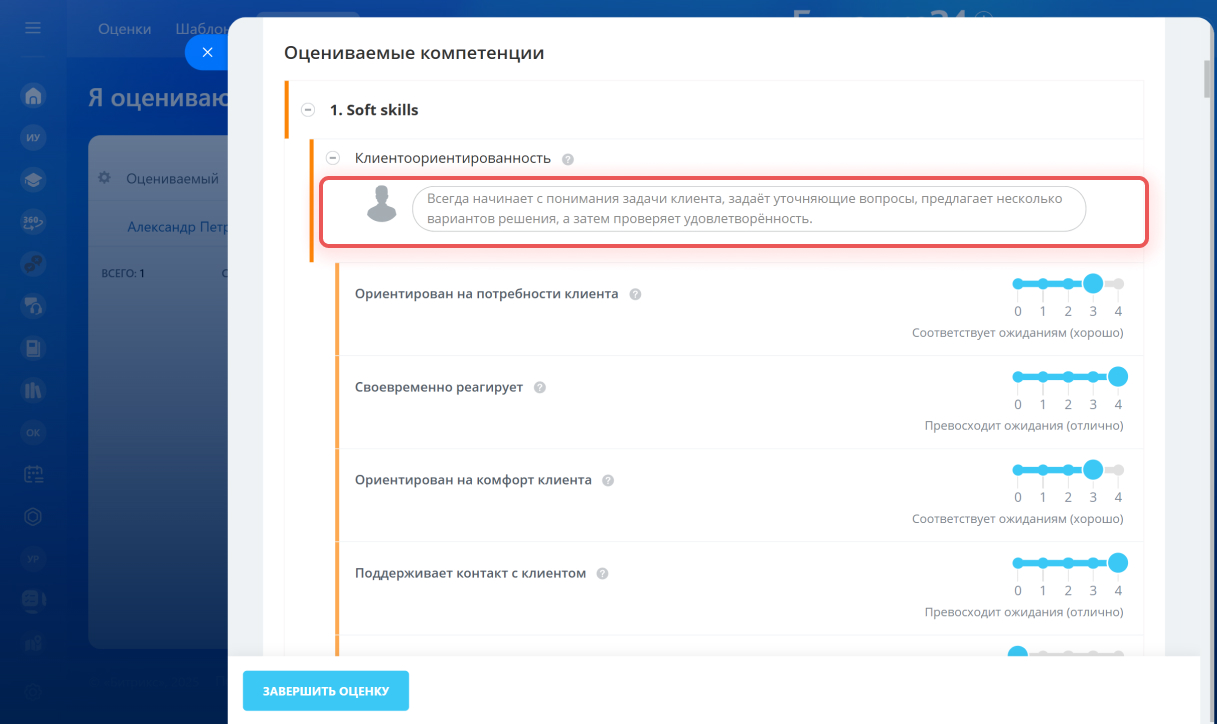Image resolution: width=1217 pixels, height=724 pixels.
Task: Click the comment field under Клиентоориентированность
Action: point(748,209)
